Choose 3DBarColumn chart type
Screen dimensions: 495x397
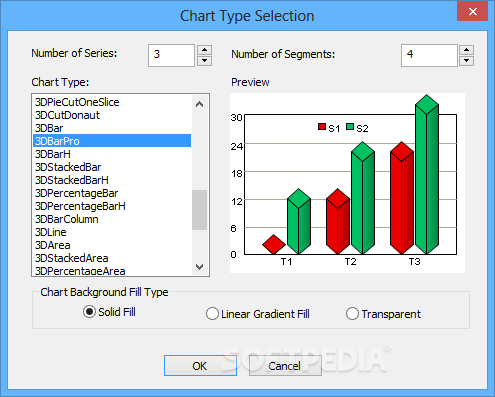pos(112,219)
